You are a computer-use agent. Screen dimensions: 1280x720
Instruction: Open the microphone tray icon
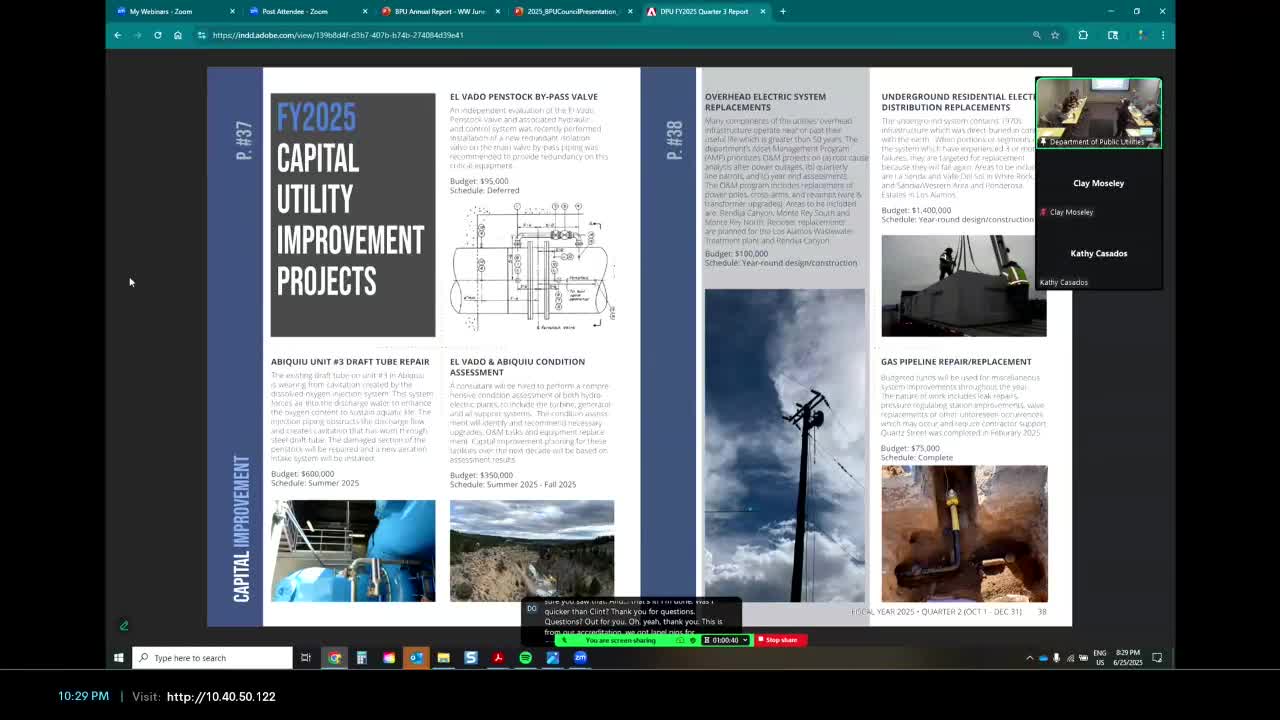pyautogui.click(x=1056, y=658)
